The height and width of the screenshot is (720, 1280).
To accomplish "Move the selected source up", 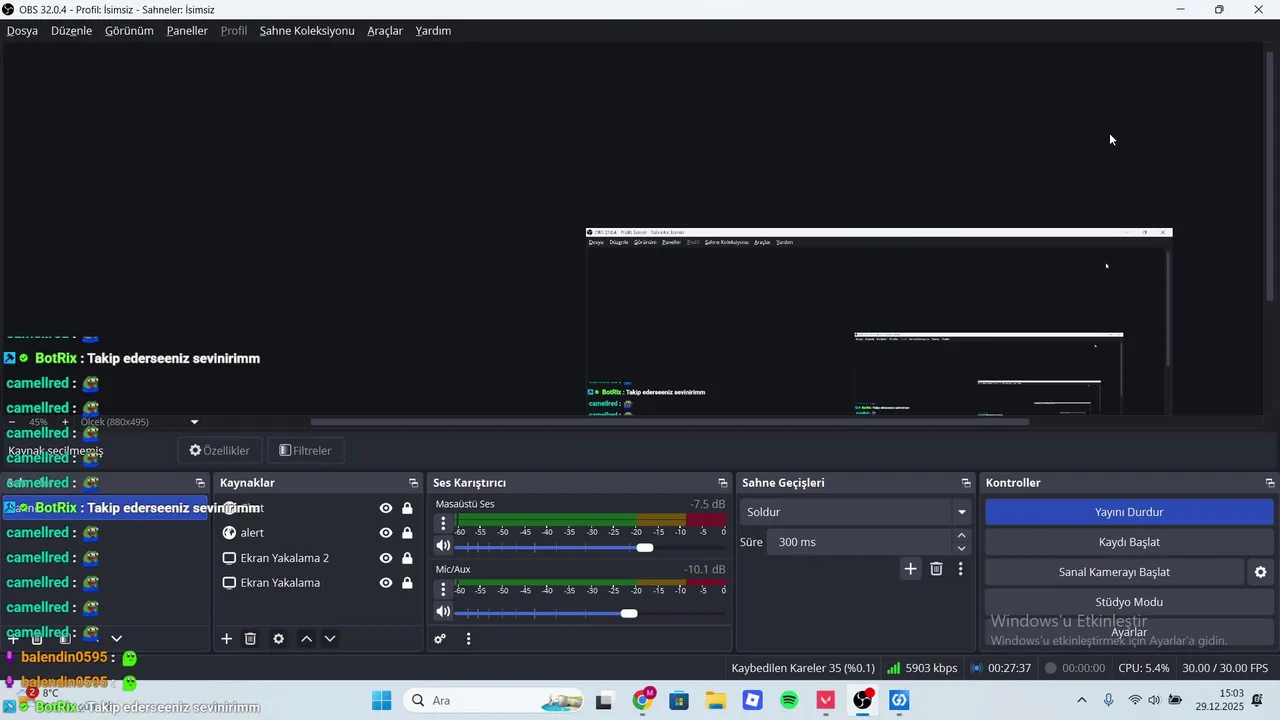I will pos(307,639).
